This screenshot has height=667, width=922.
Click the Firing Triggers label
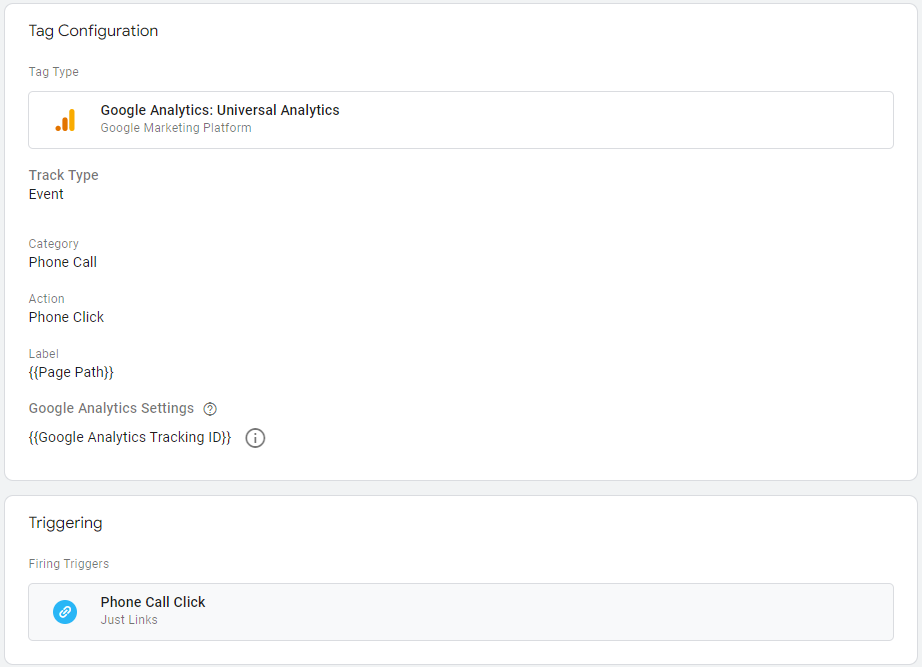pyautogui.click(x=69, y=563)
